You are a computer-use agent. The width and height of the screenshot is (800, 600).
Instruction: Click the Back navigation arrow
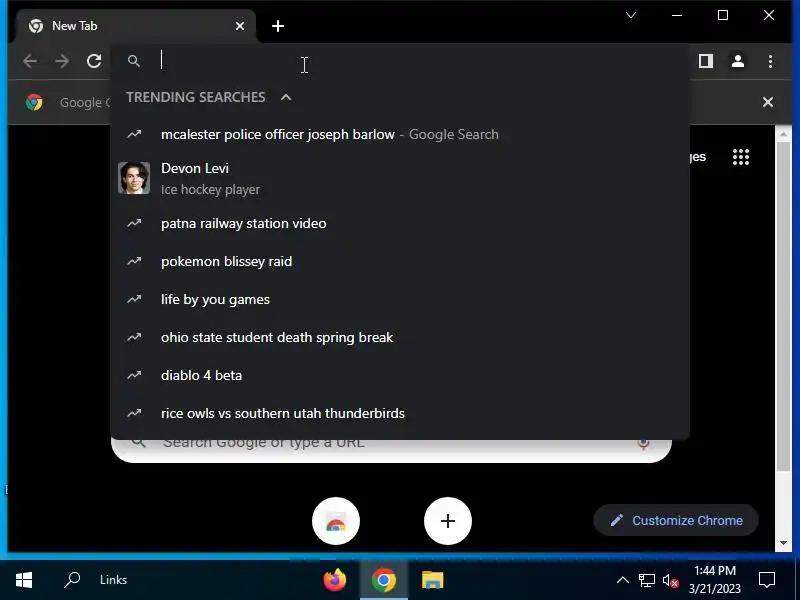[x=30, y=61]
